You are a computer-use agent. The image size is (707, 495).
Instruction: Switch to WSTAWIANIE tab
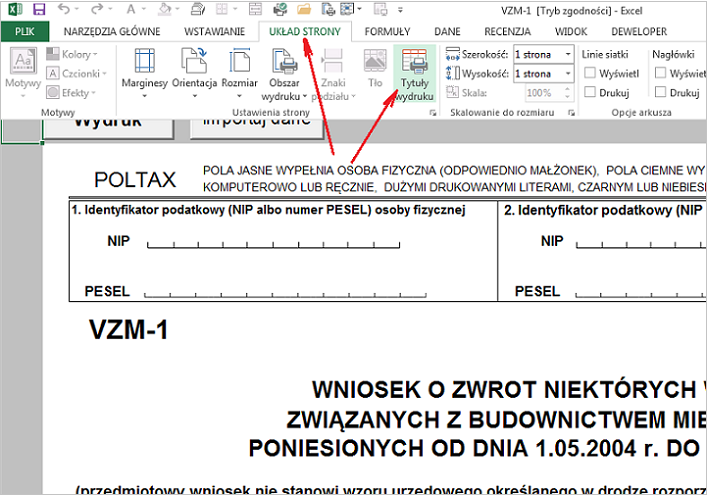[215, 32]
